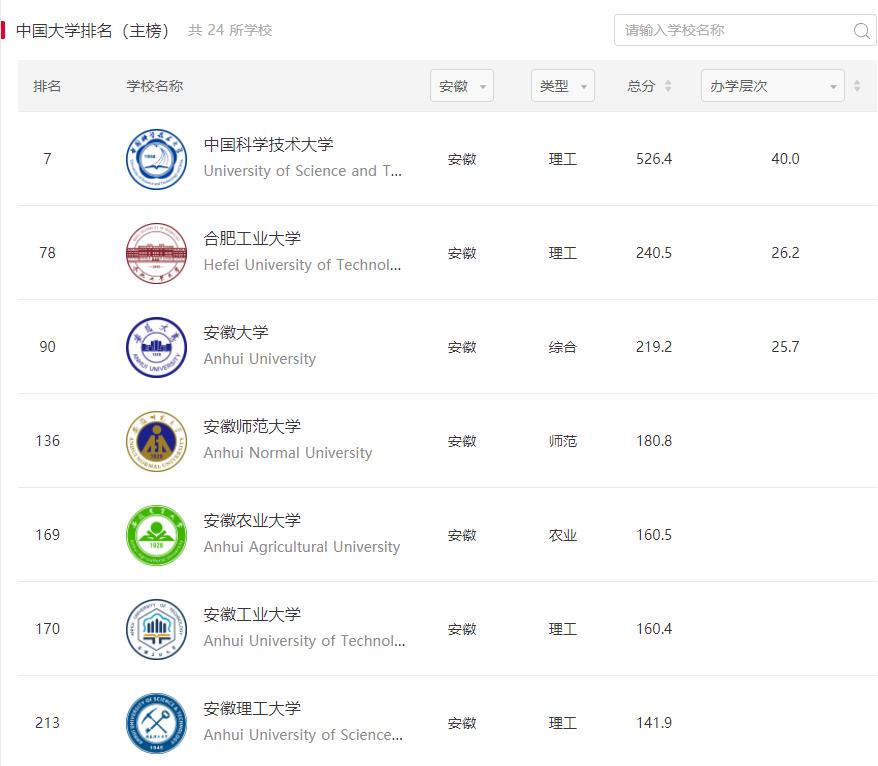The height and width of the screenshot is (766, 878).
Task: Open the 安徽 province filter dropdown
Action: tap(462, 86)
